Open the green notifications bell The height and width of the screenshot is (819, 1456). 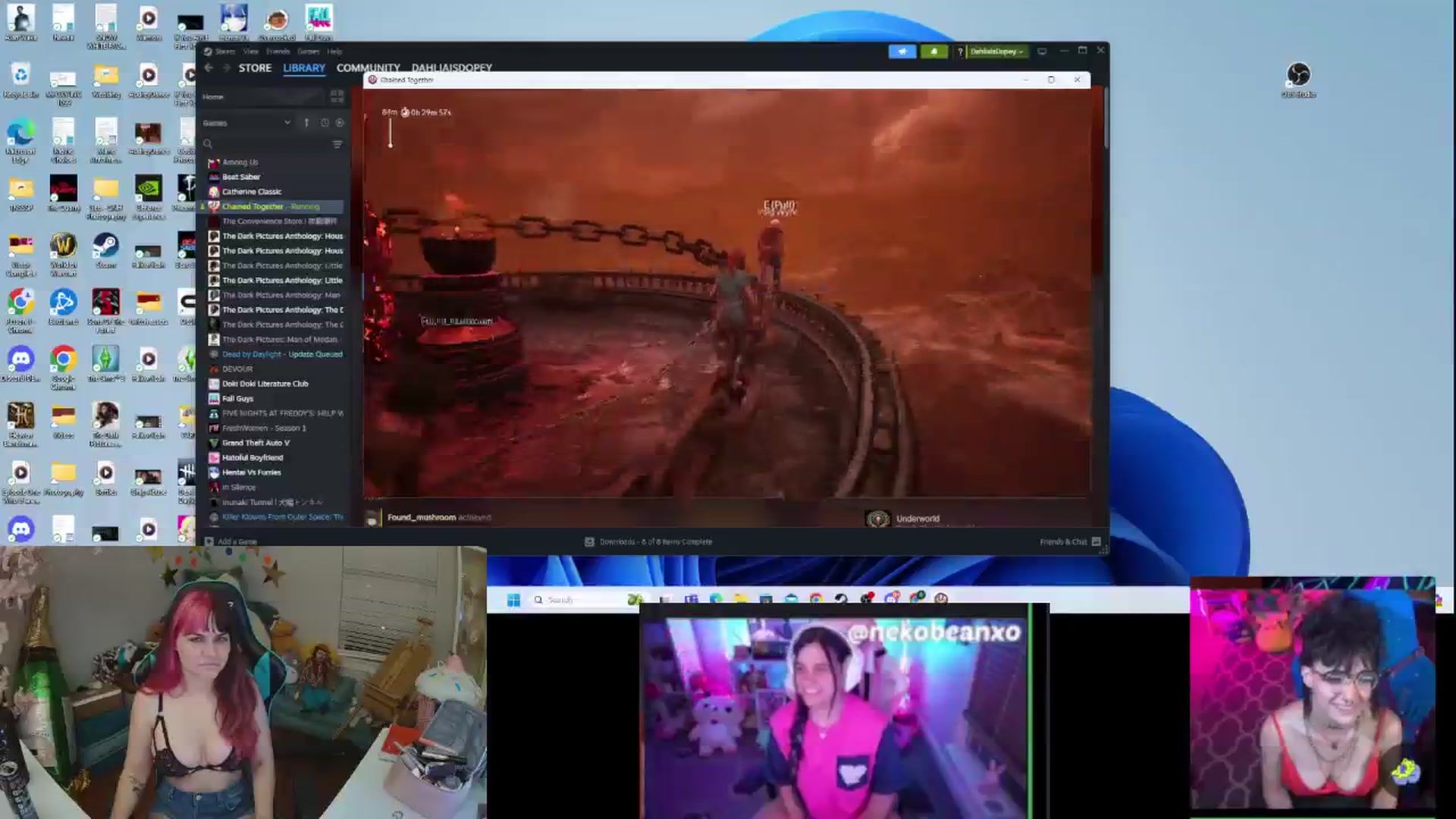coord(934,52)
